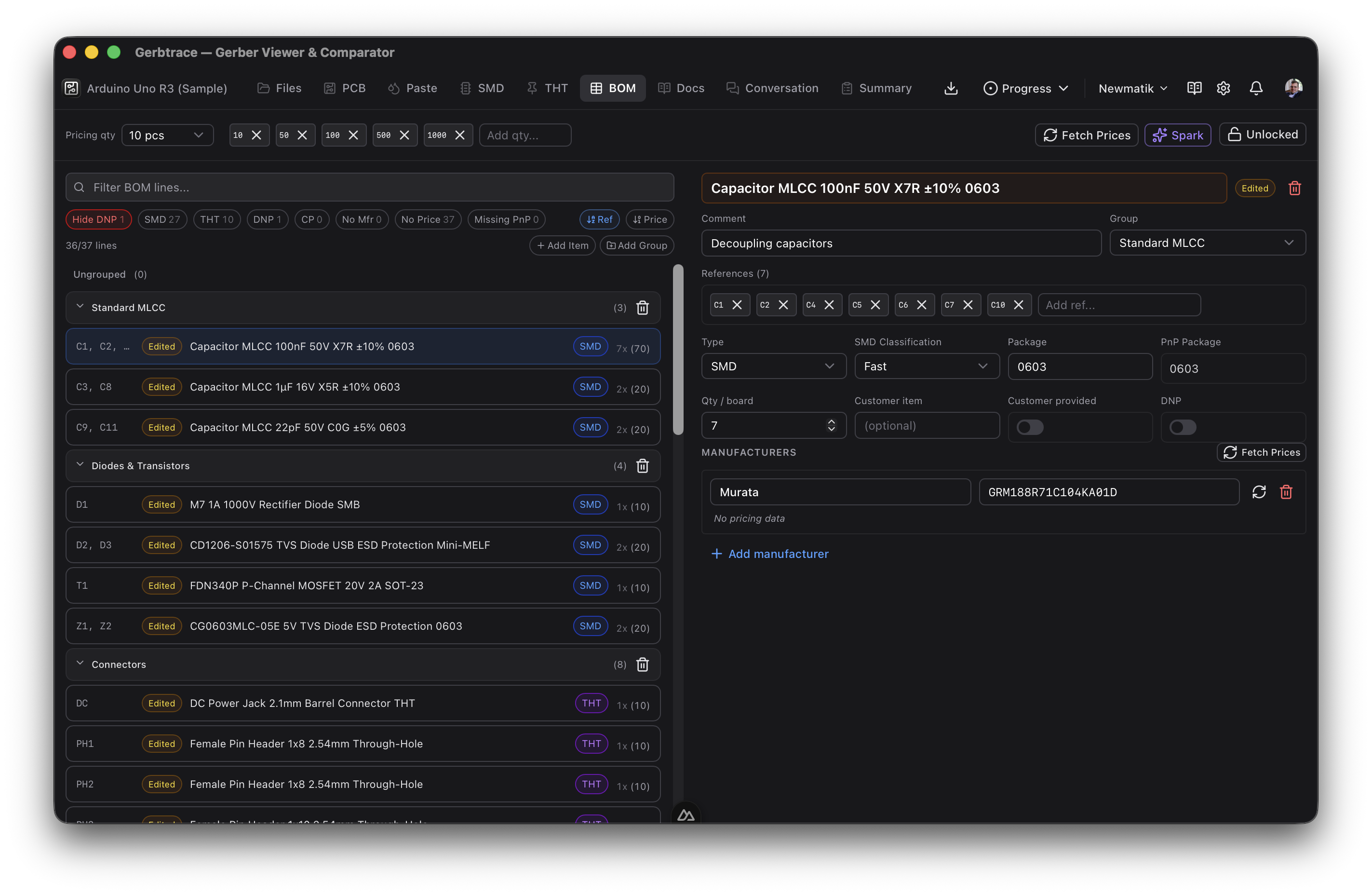Viewport: 1372px width, 895px height.
Task: Refresh price for Murata manufacturer row
Action: (1258, 492)
